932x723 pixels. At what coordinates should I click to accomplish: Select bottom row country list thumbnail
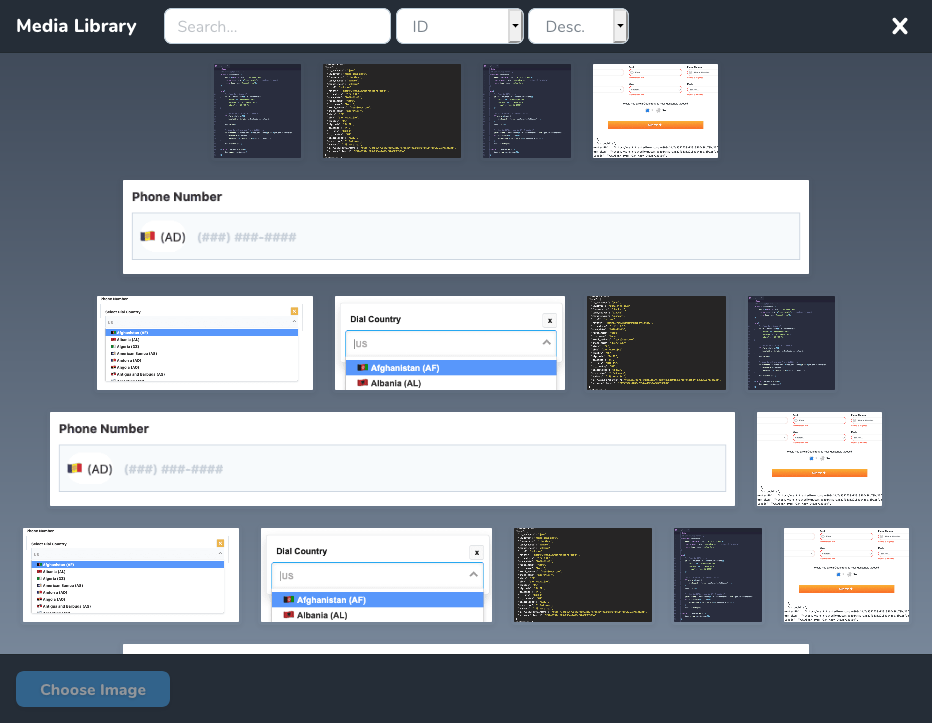(x=131, y=575)
